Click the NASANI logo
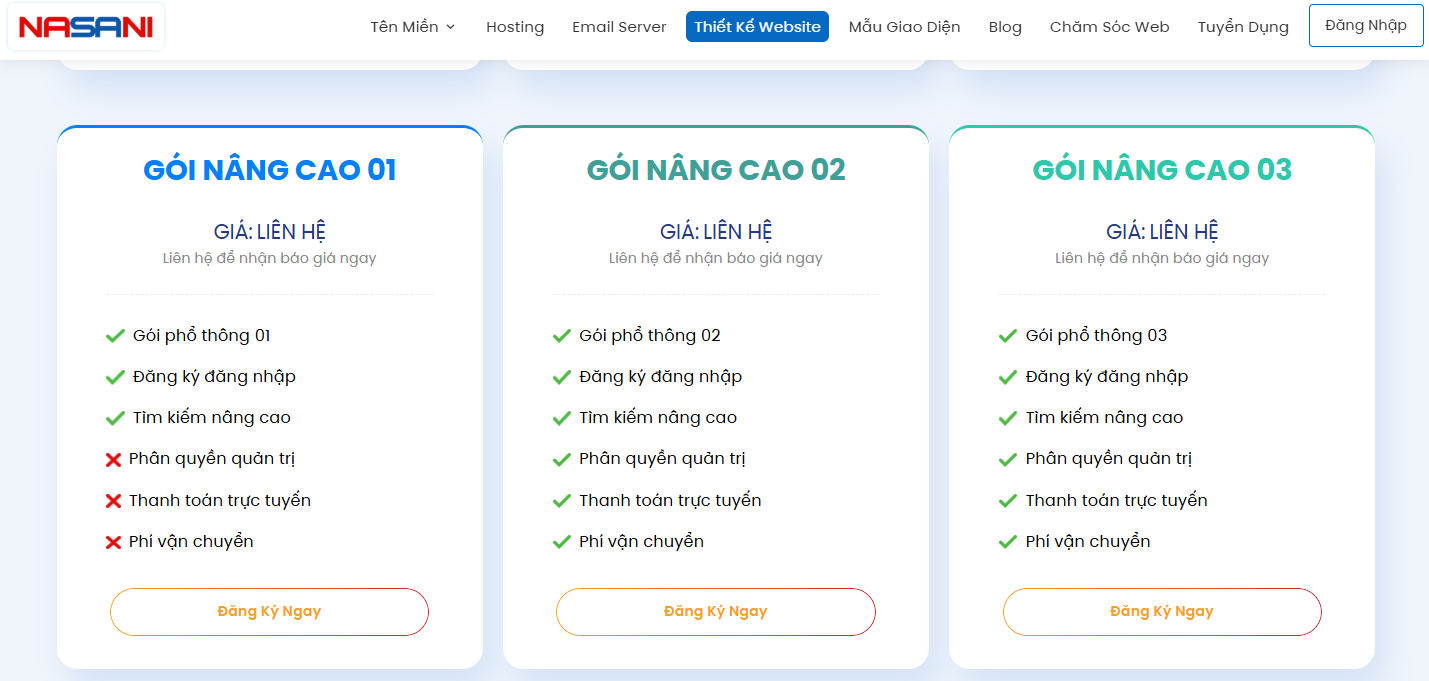 tap(83, 27)
